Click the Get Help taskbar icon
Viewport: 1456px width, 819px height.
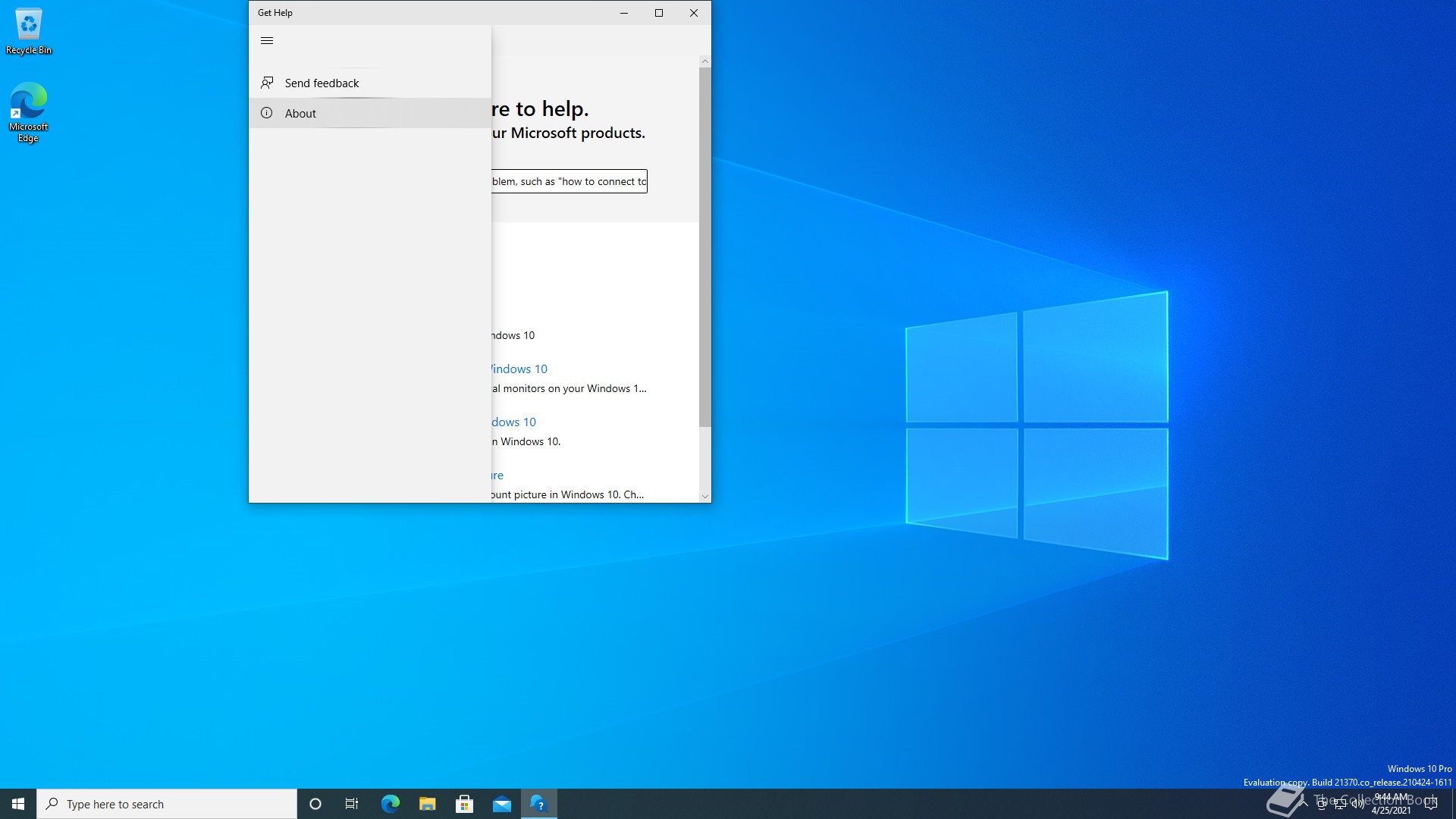(x=539, y=804)
